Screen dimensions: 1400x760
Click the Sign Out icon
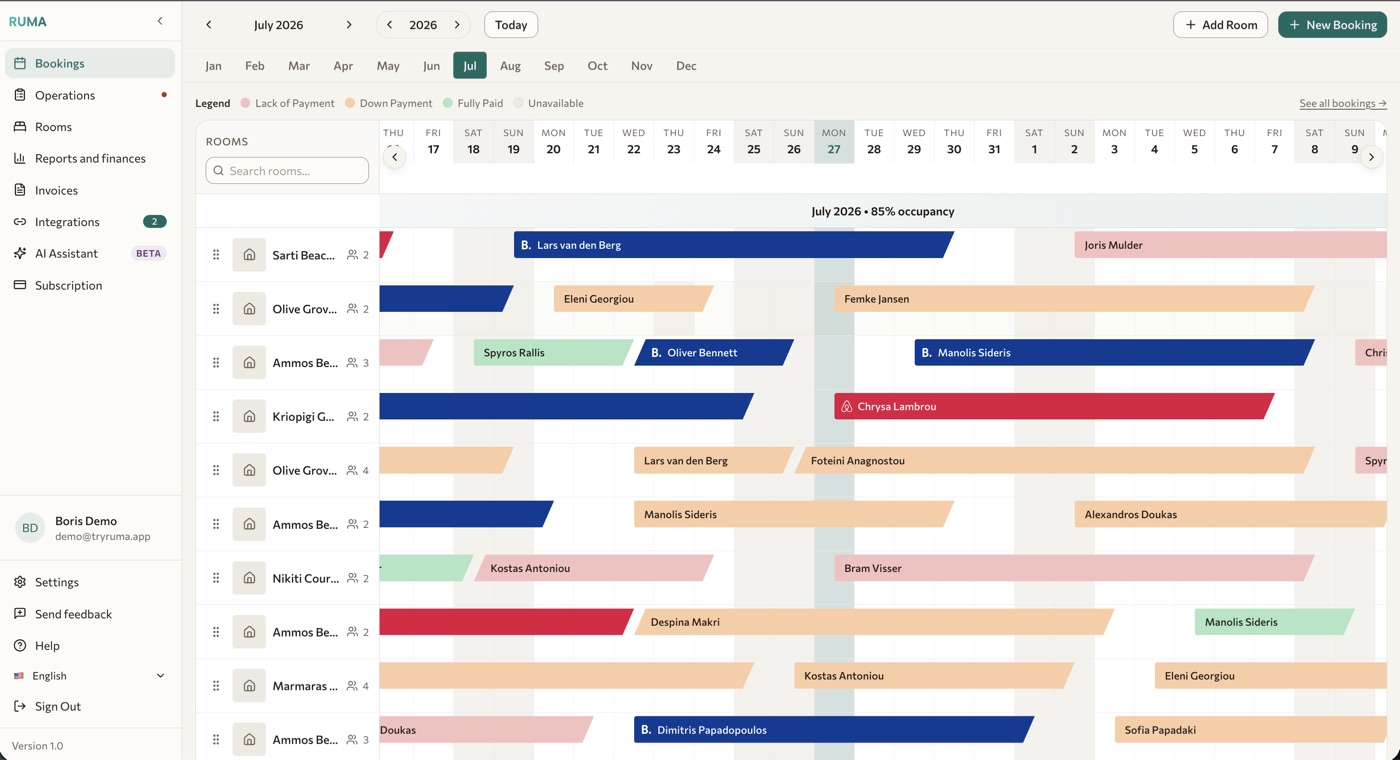[20, 706]
